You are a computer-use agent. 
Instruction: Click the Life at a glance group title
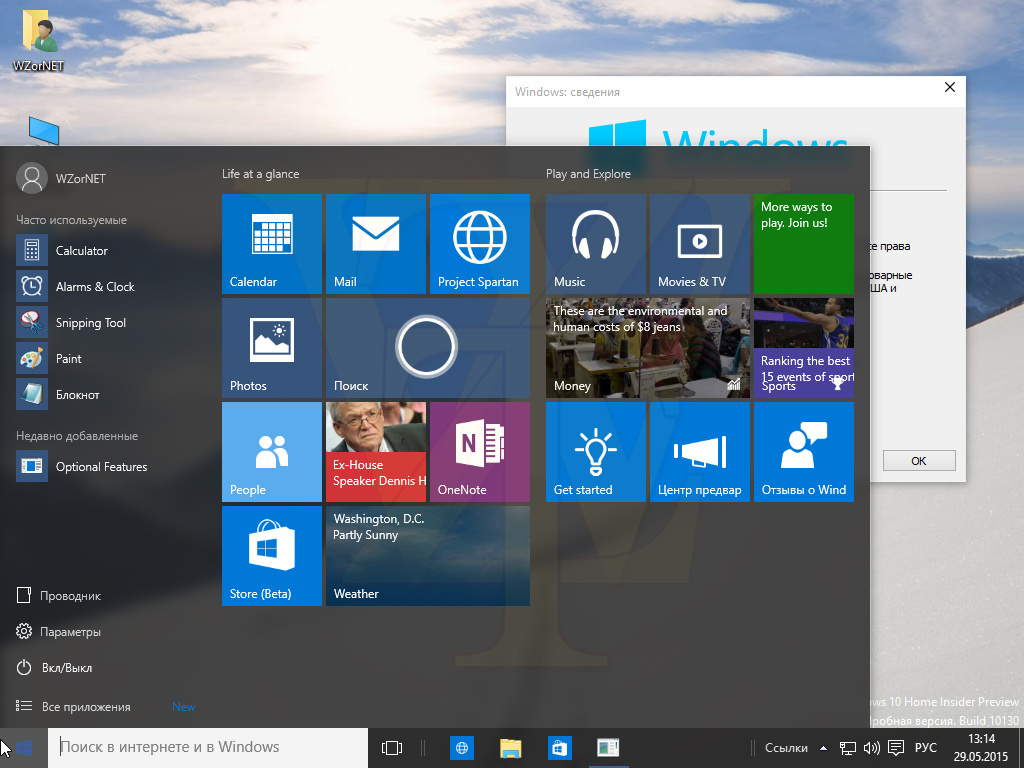click(261, 174)
